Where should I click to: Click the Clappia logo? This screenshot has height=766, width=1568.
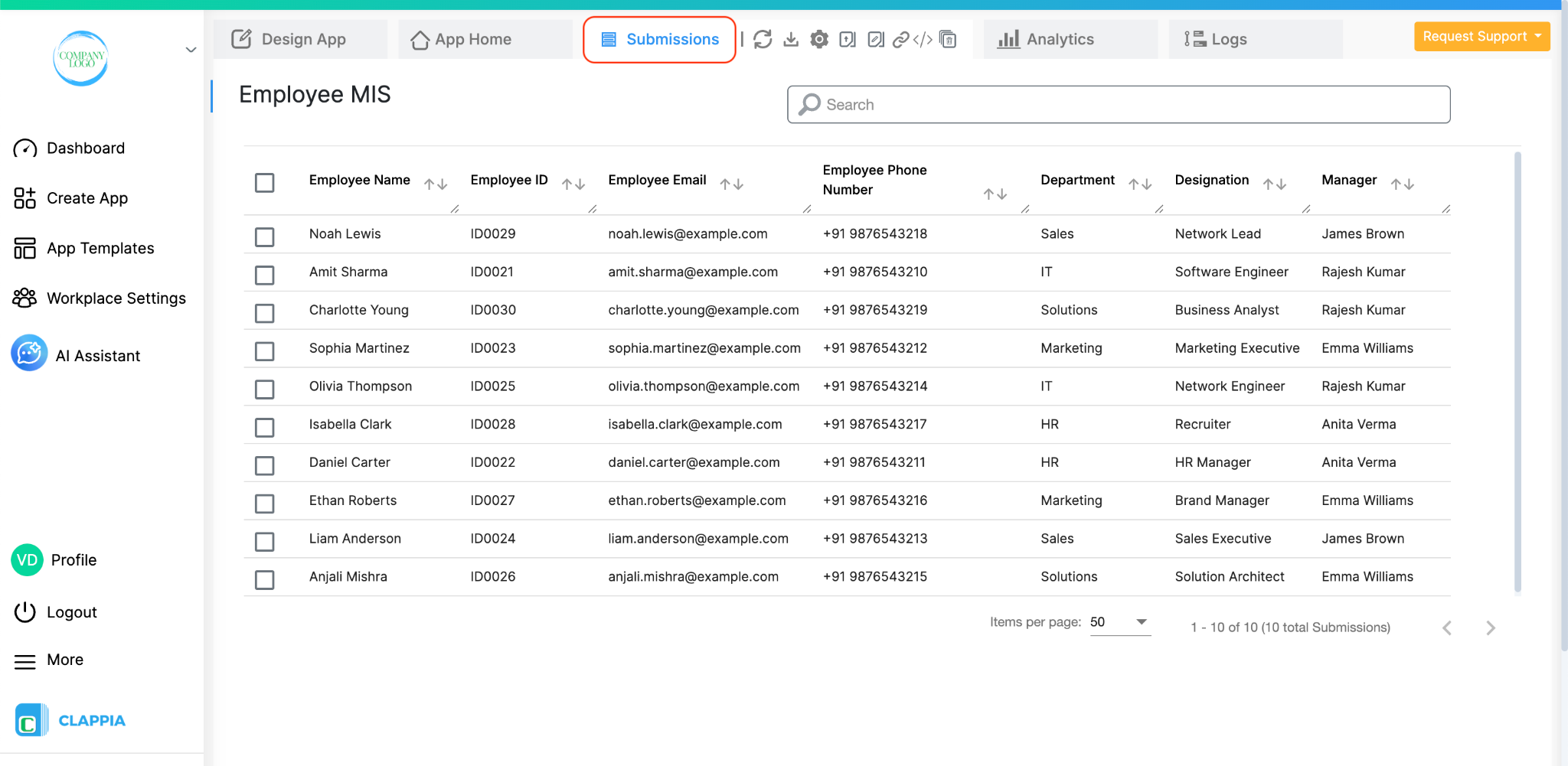(70, 720)
